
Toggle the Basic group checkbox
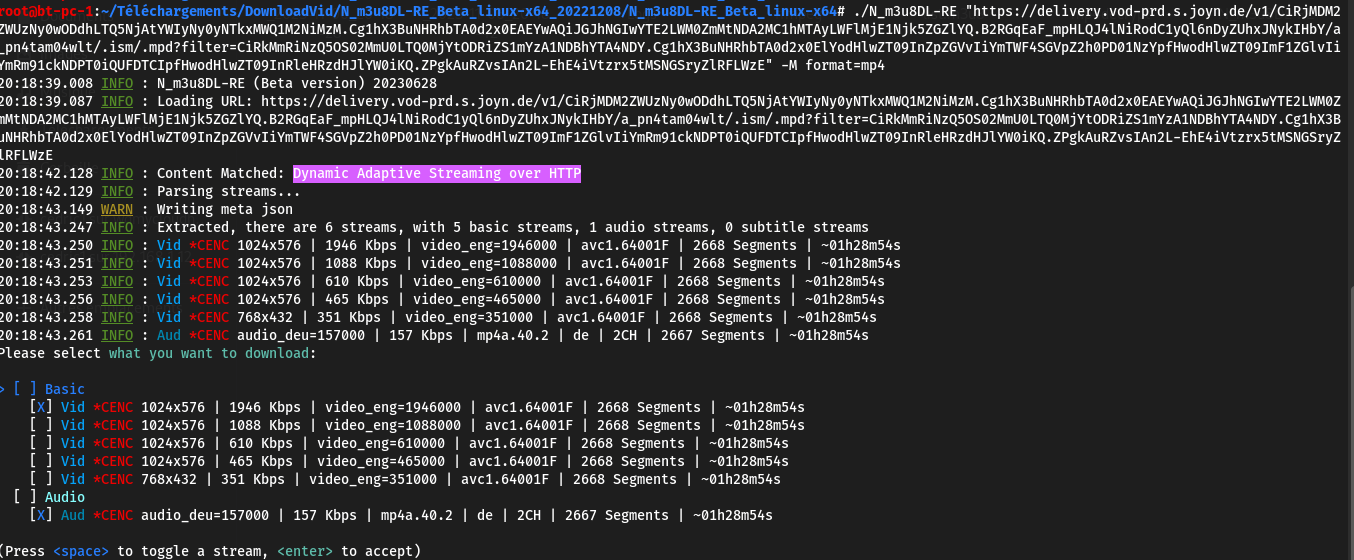tap(25, 389)
